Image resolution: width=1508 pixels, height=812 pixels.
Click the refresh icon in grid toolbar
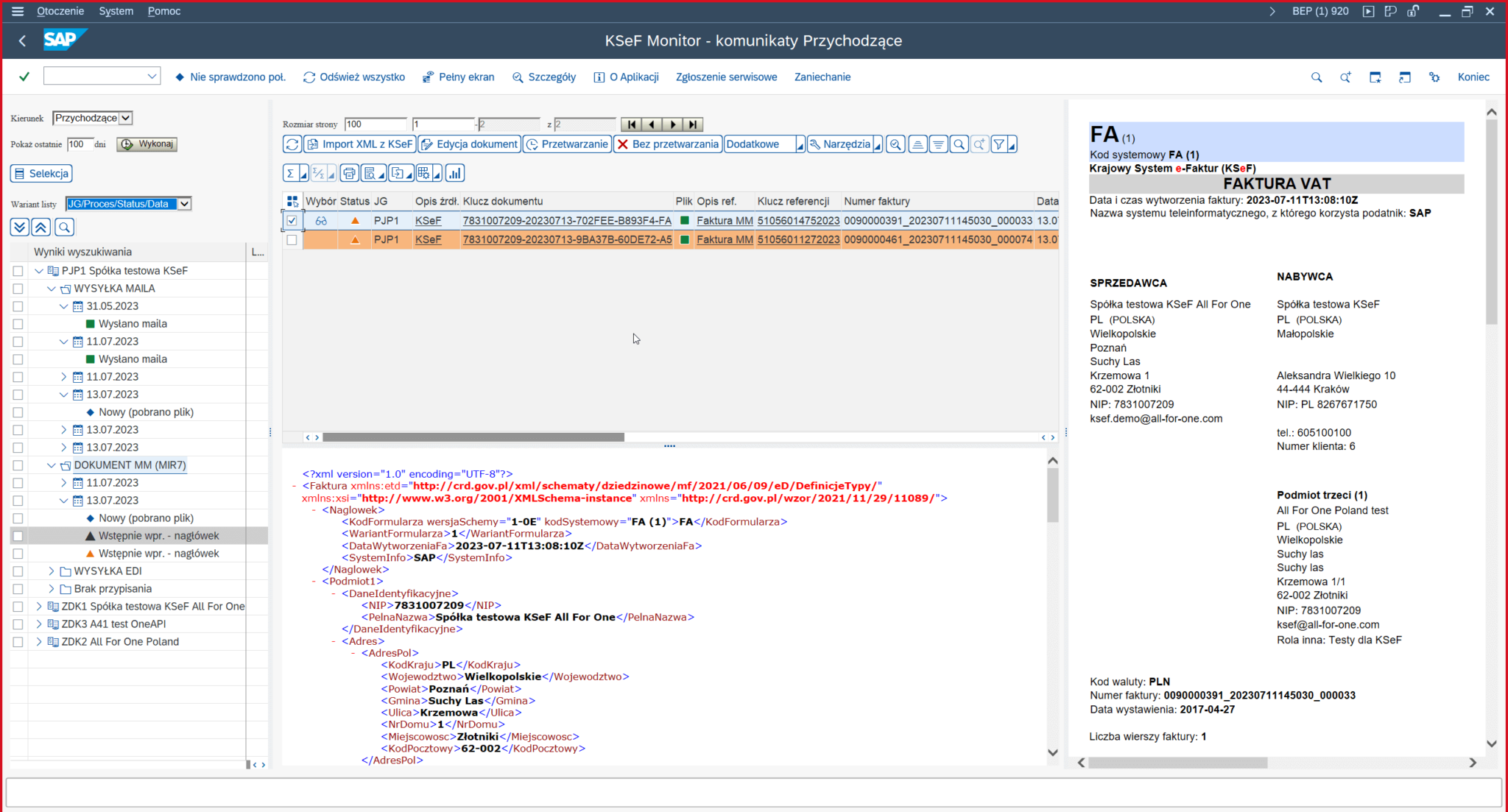[x=292, y=144]
